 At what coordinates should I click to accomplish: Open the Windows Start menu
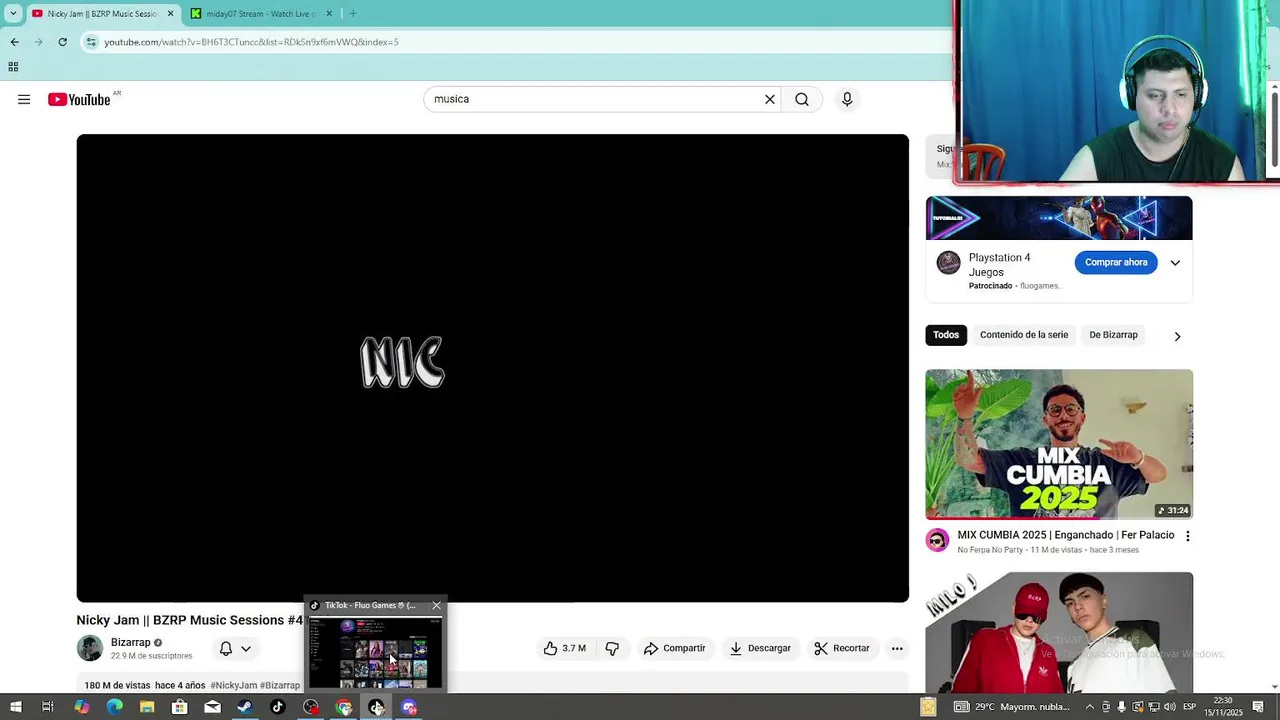(15, 707)
